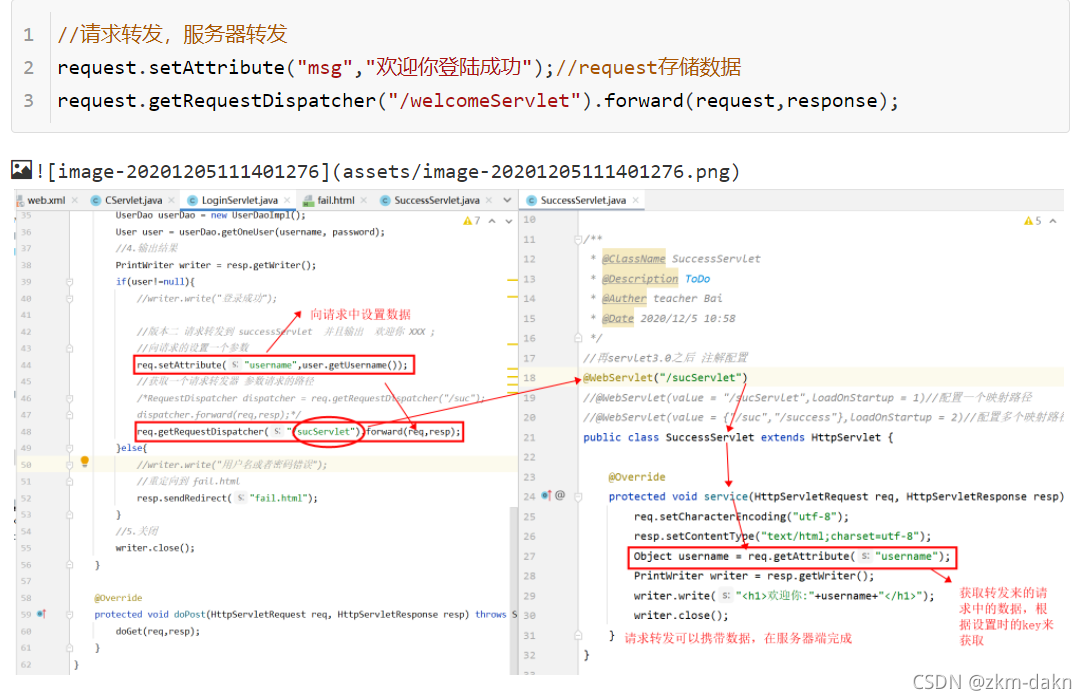The width and height of the screenshot is (1087, 700).
Task: Click public class SuccessServlet declaration
Action: coord(738,437)
